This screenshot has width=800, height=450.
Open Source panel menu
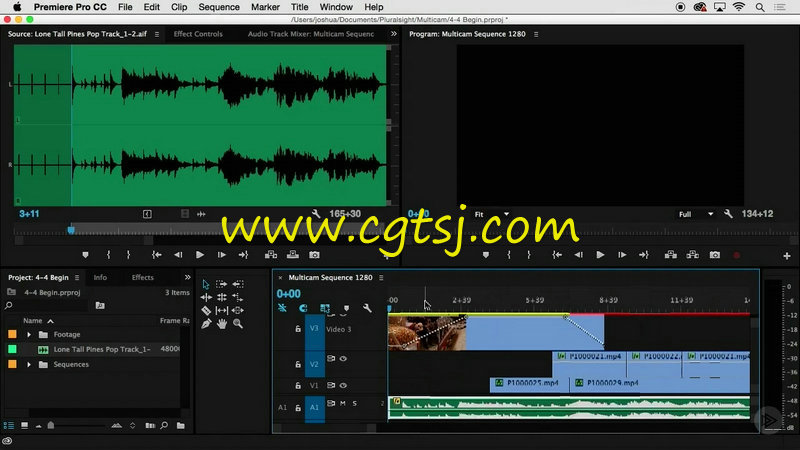point(157,34)
